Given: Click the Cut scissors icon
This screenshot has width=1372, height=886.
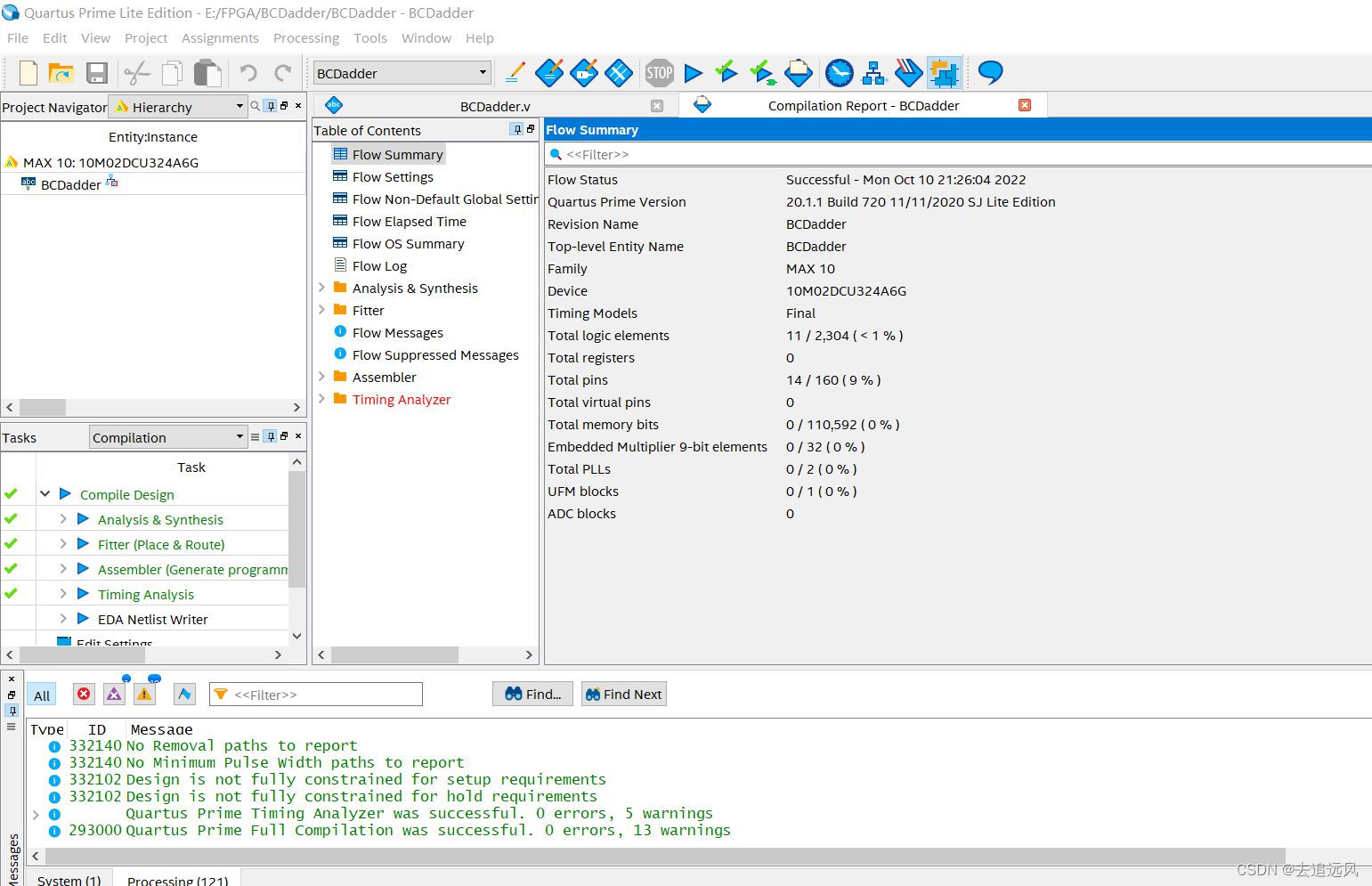Looking at the screenshot, I should (x=137, y=73).
